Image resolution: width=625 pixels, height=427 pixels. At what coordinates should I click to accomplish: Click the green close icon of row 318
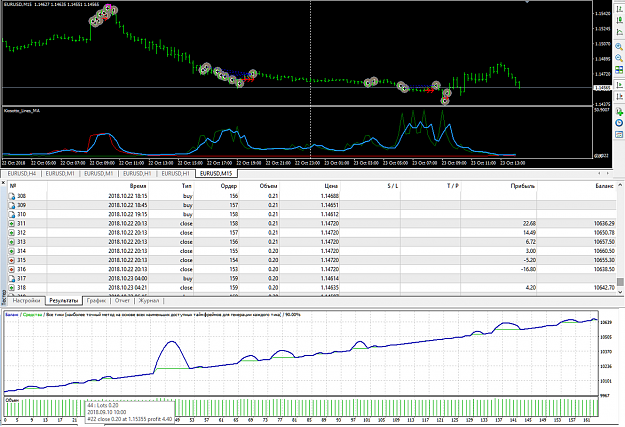click(12, 287)
